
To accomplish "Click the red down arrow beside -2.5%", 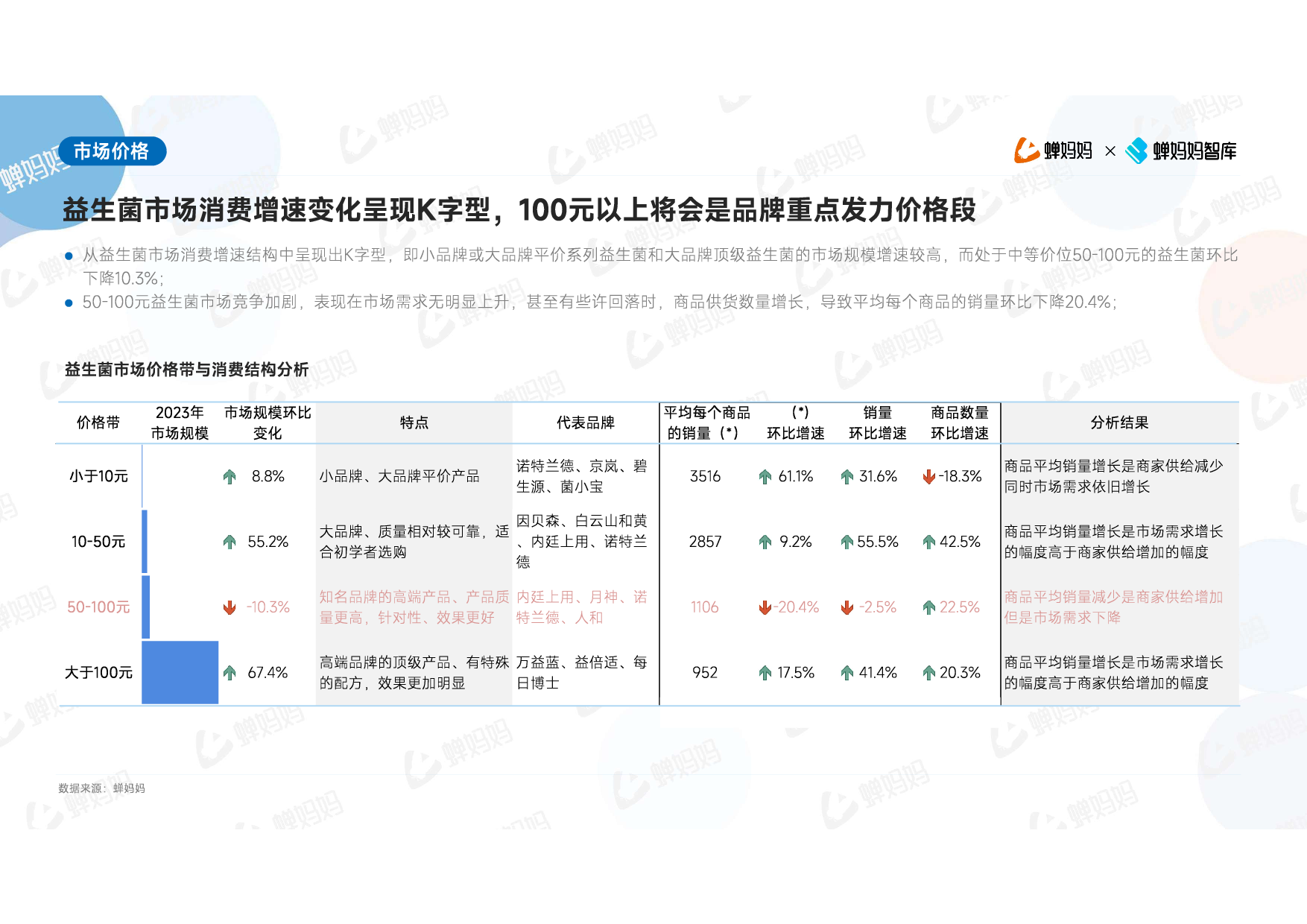I will tap(846, 608).
